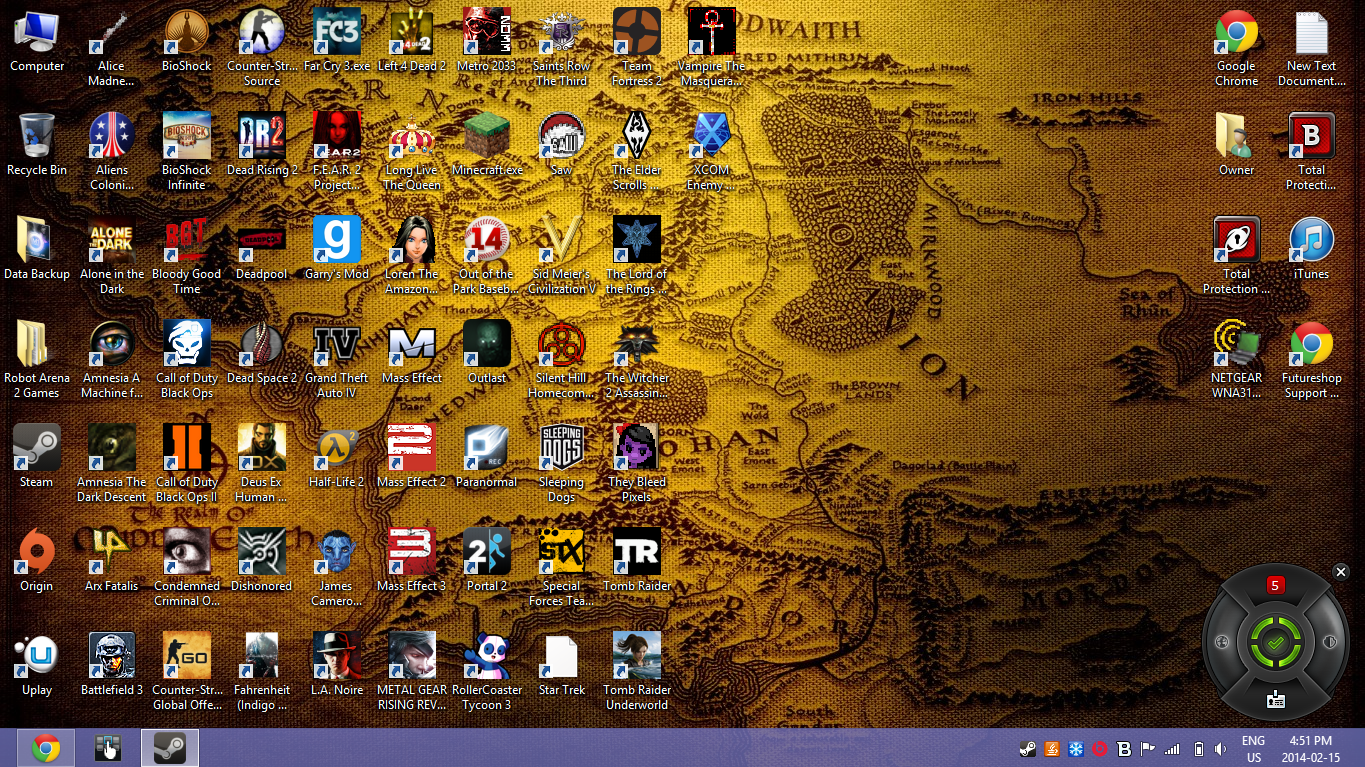This screenshot has width=1365, height=767.
Task: Click the blue snowflake tray icon
Action: [1076, 749]
